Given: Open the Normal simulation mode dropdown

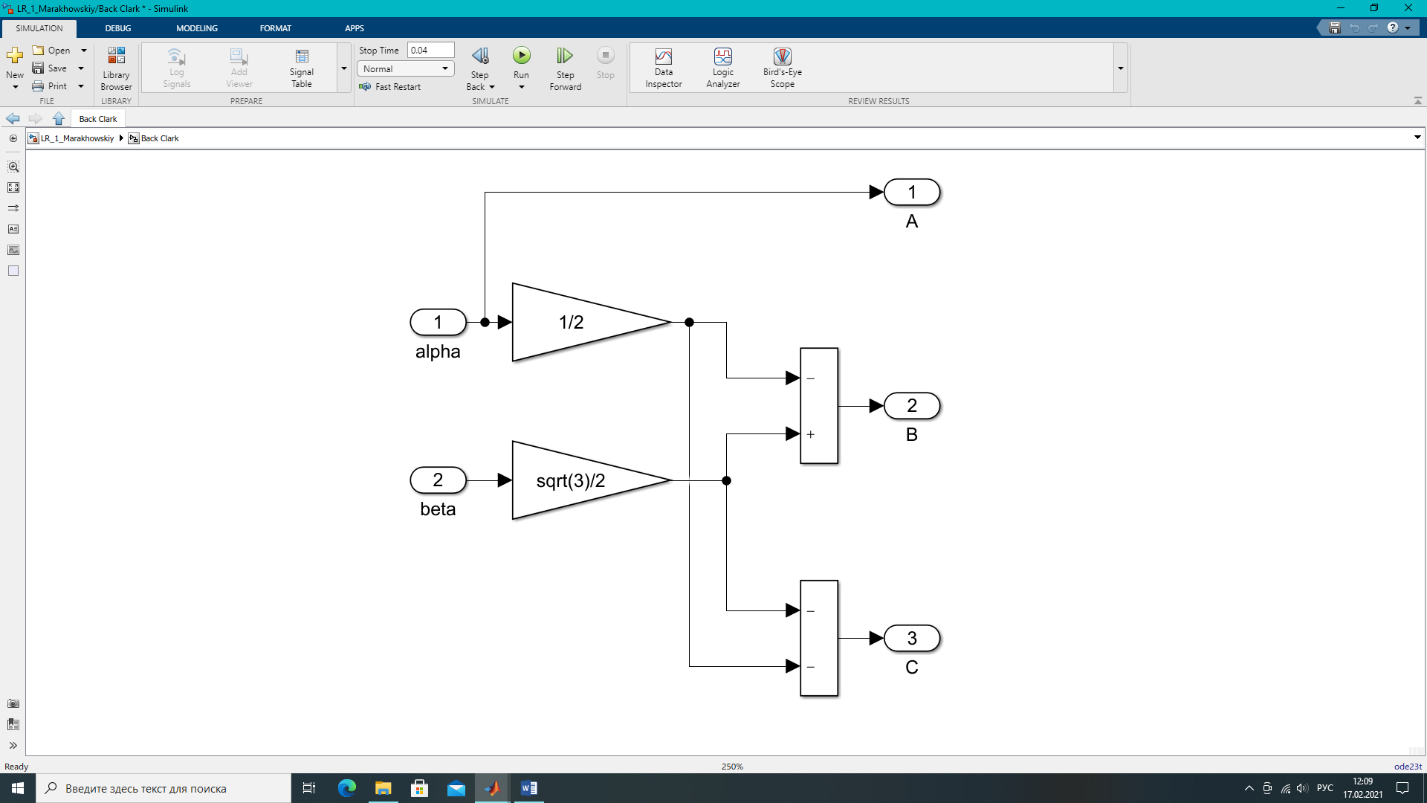Looking at the screenshot, I should pyautogui.click(x=405, y=69).
